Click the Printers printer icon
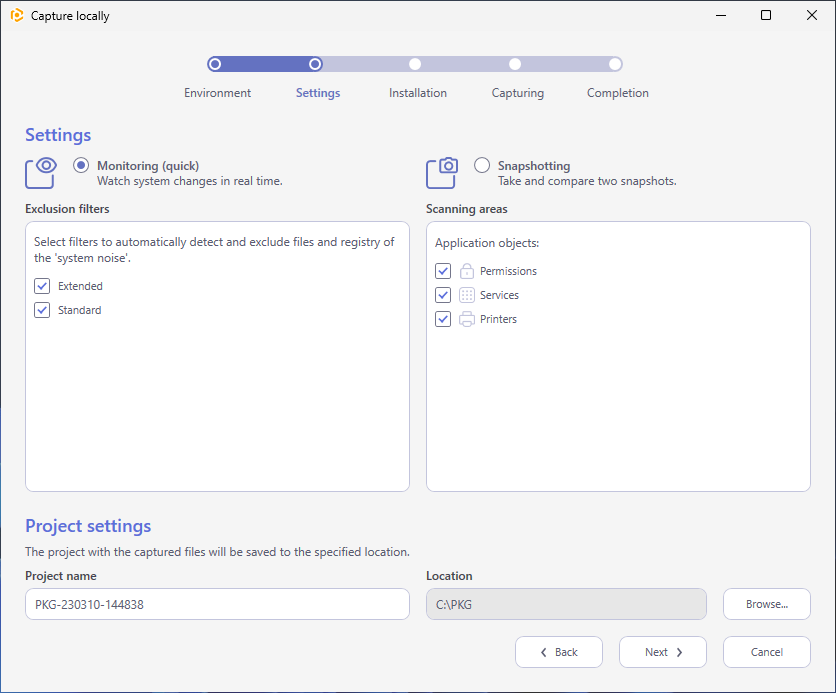The height and width of the screenshot is (693, 836). (467, 319)
